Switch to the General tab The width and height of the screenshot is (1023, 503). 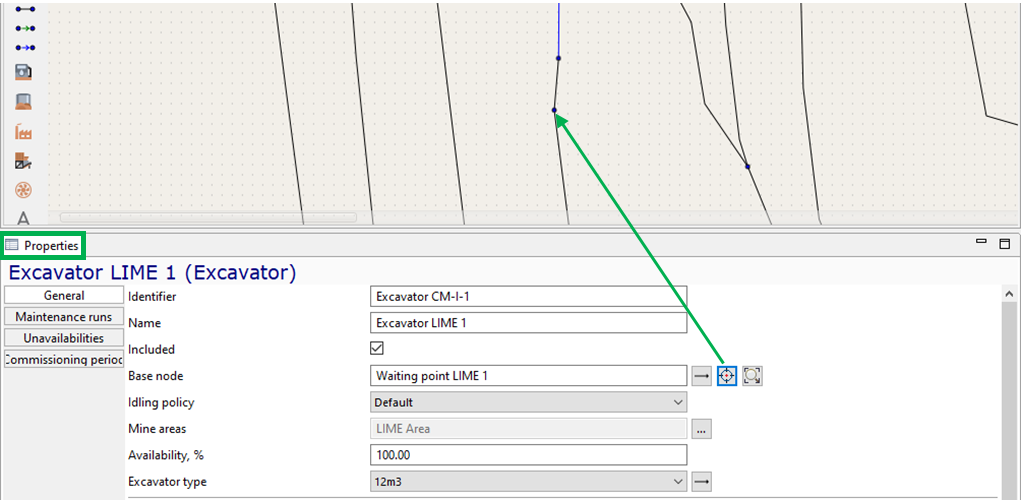[64, 296]
